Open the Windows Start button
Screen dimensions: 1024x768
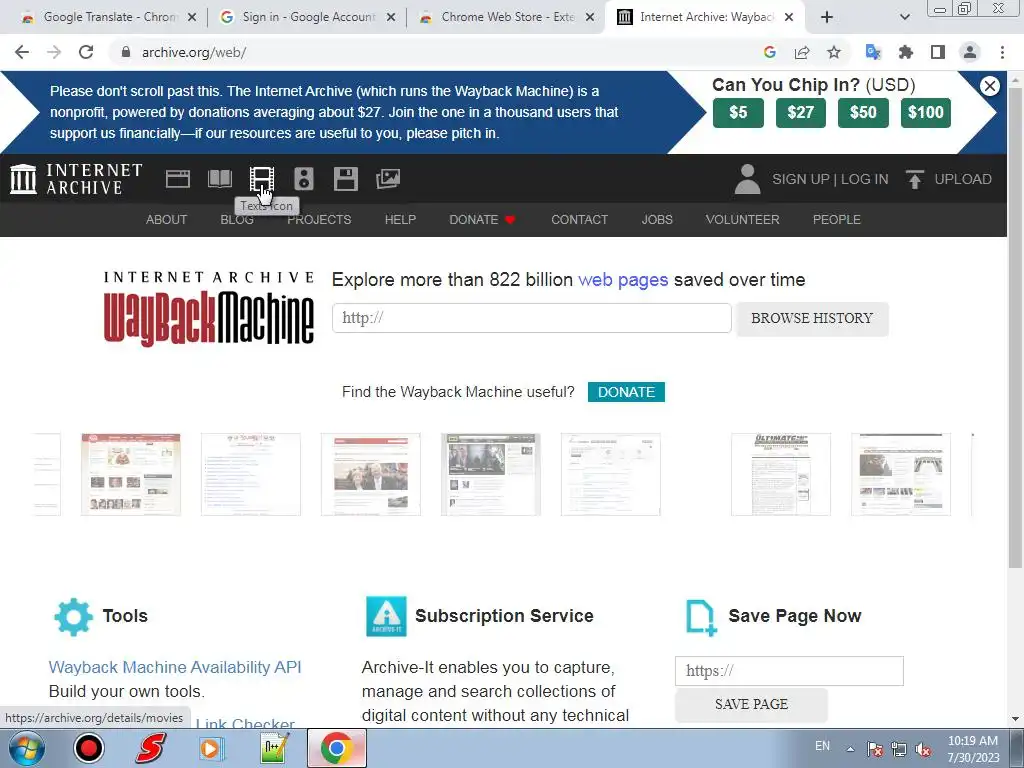click(x=27, y=748)
